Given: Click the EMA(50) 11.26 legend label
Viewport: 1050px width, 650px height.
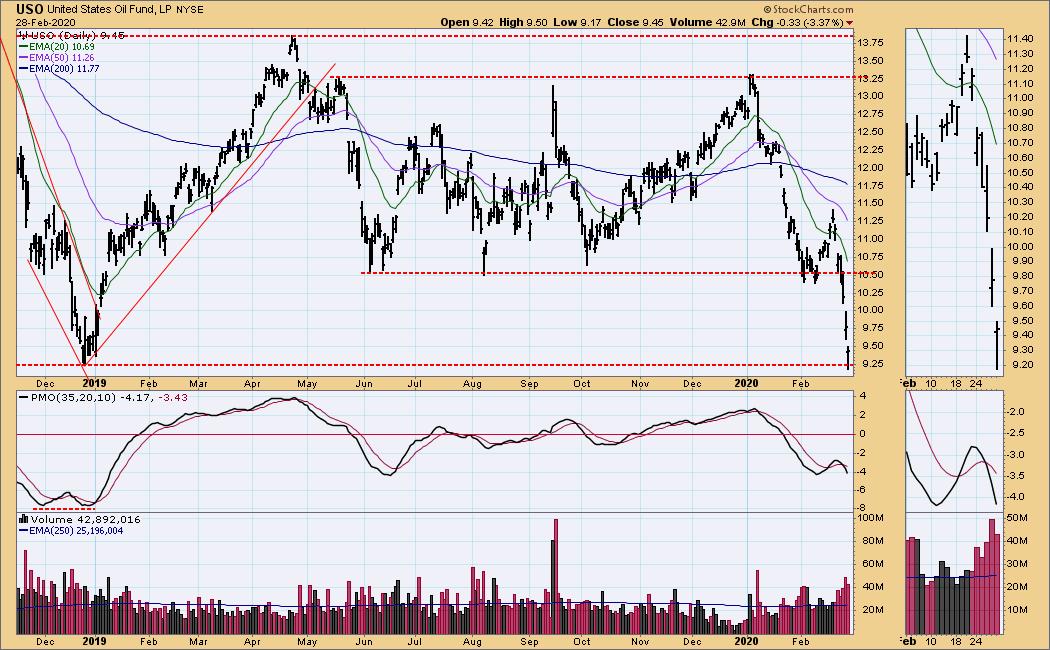Looking at the screenshot, I should (62, 58).
